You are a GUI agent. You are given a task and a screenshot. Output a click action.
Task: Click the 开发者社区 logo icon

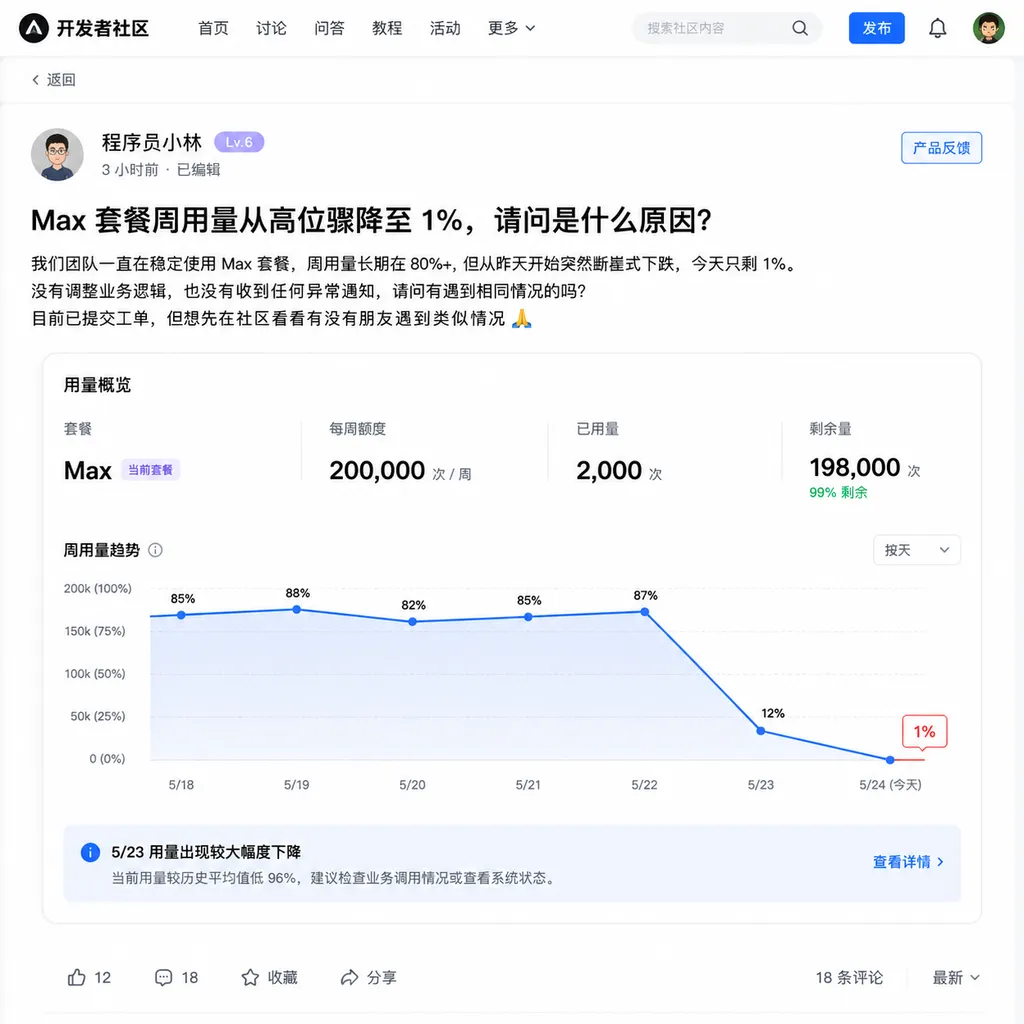34,28
